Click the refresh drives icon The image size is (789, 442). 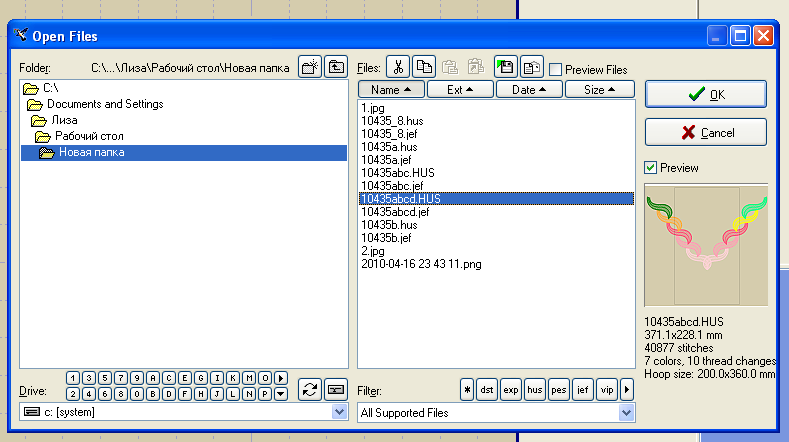310,389
